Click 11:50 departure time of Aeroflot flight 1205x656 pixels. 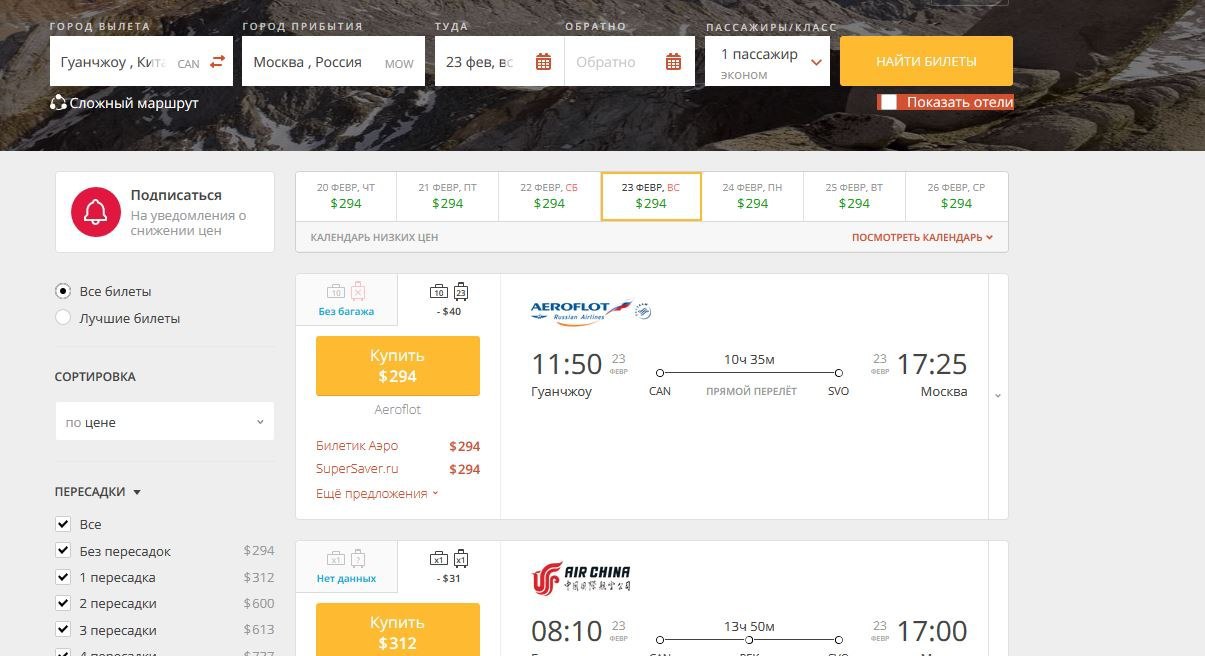566,364
